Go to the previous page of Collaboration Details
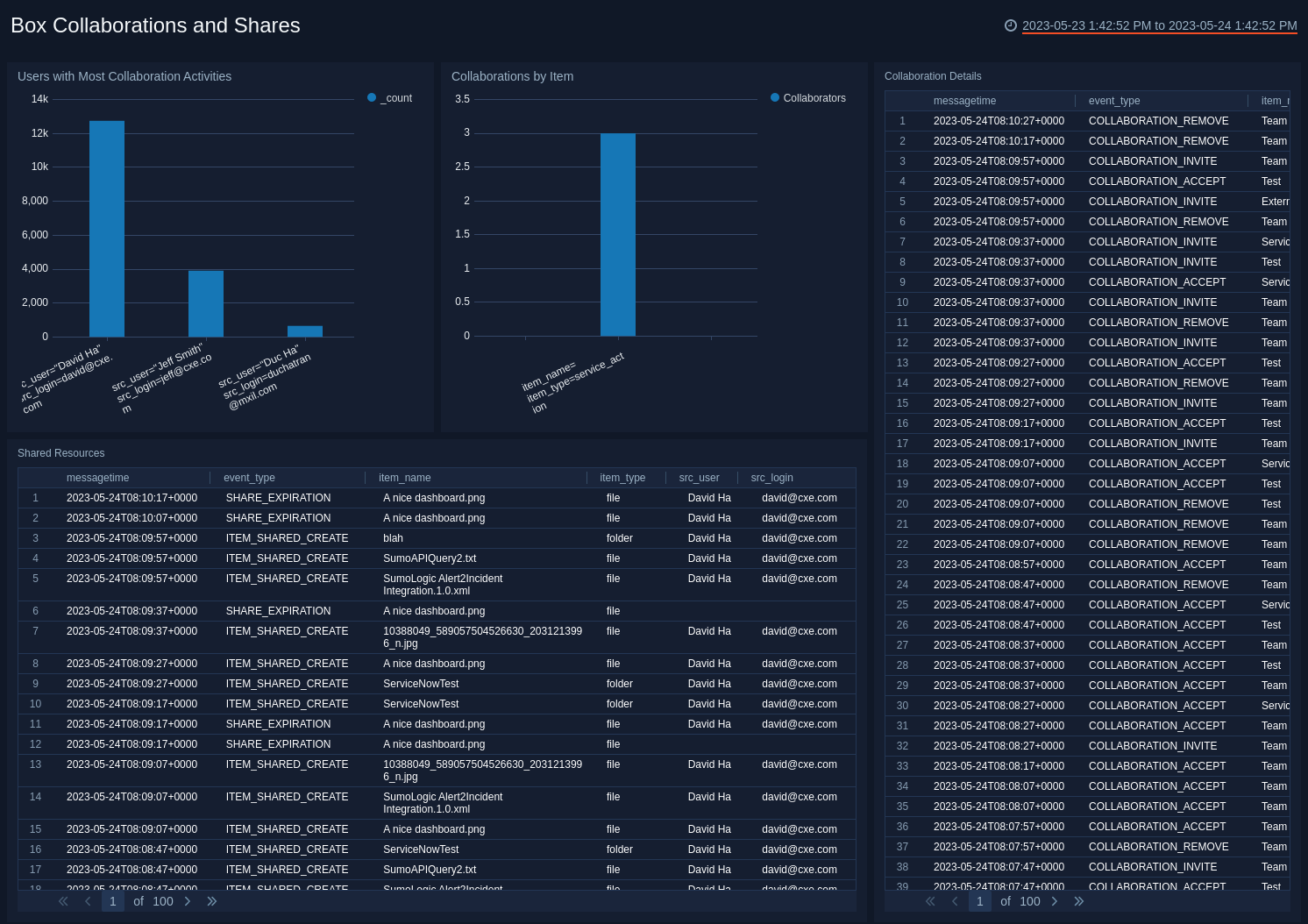The height and width of the screenshot is (924, 1308). [x=955, y=901]
